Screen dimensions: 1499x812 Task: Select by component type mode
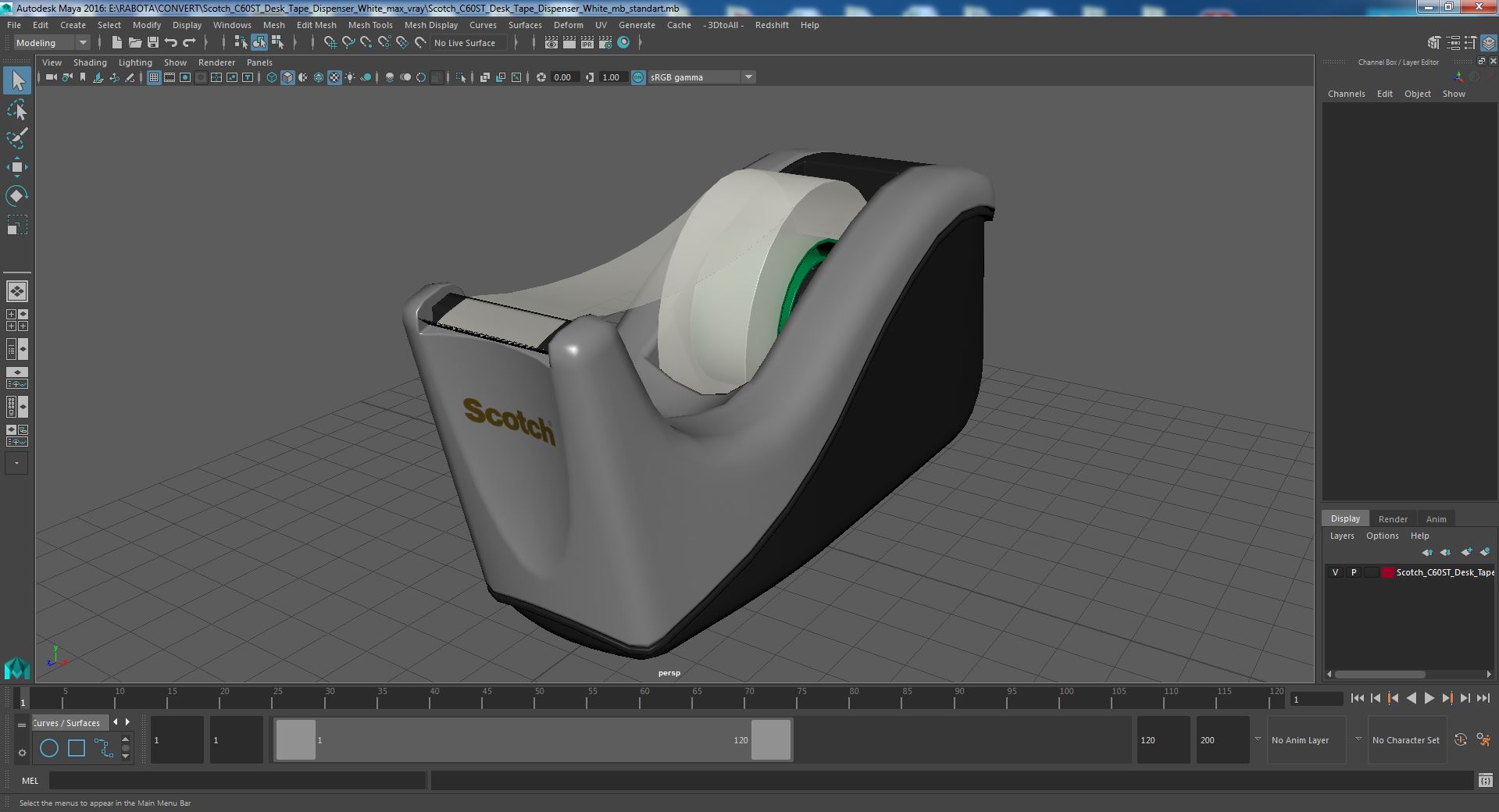pyautogui.click(x=277, y=43)
